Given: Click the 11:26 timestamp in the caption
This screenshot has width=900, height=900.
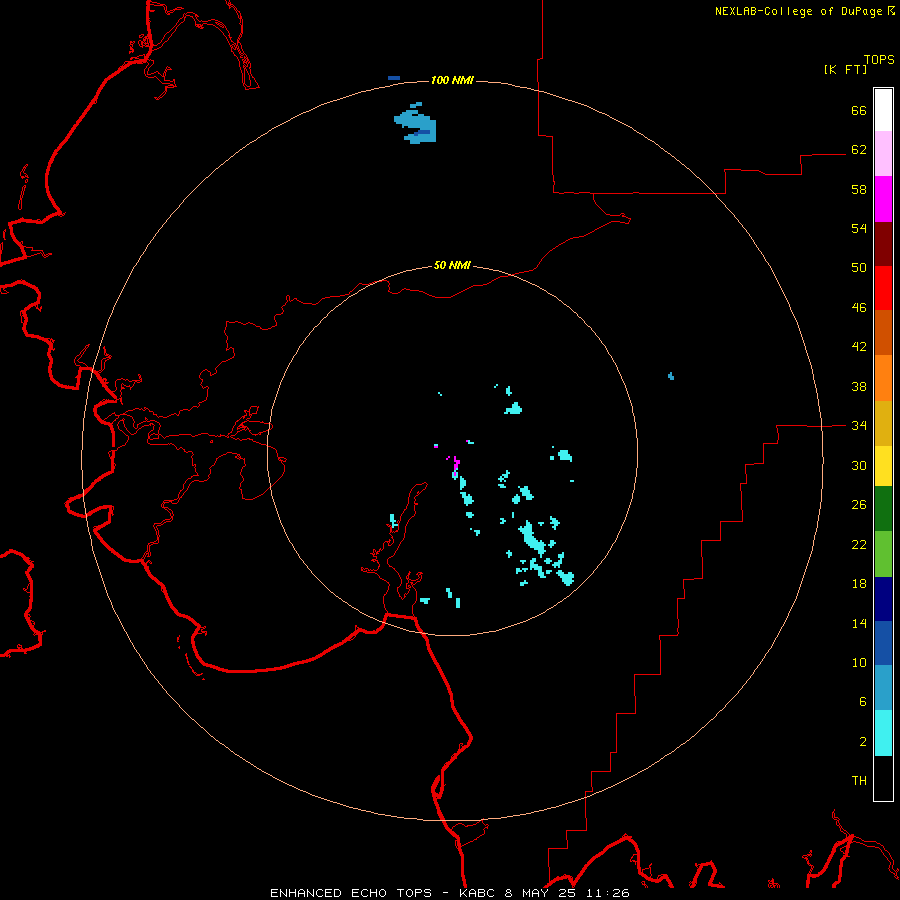Looking at the screenshot, I should [x=608, y=893].
